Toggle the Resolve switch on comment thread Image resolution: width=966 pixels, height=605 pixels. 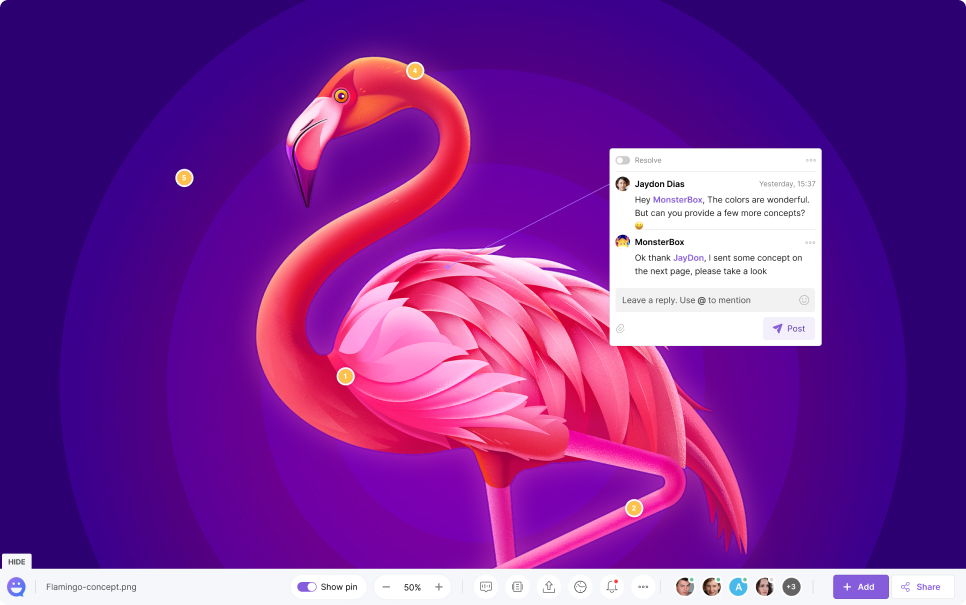(x=623, y=160)
